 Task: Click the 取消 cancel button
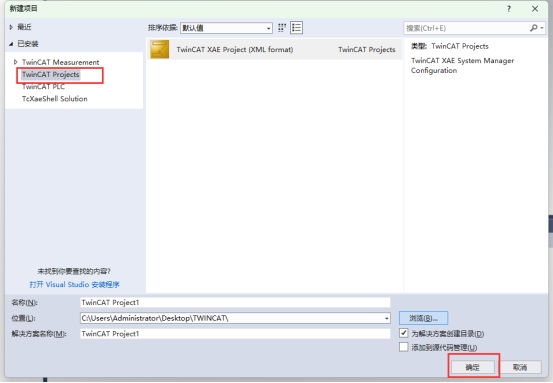click(x=520, y=367)
